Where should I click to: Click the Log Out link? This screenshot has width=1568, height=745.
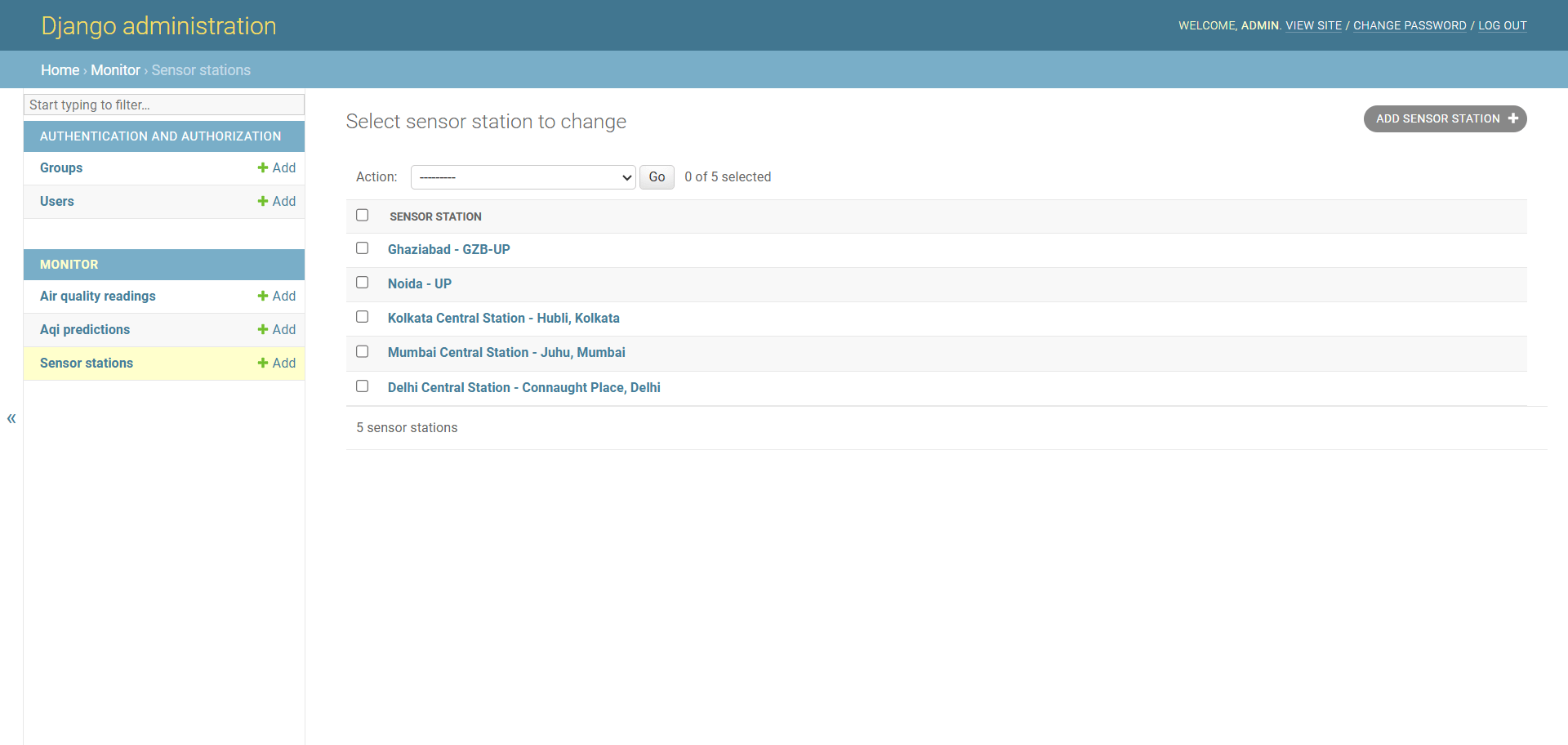1502,25
